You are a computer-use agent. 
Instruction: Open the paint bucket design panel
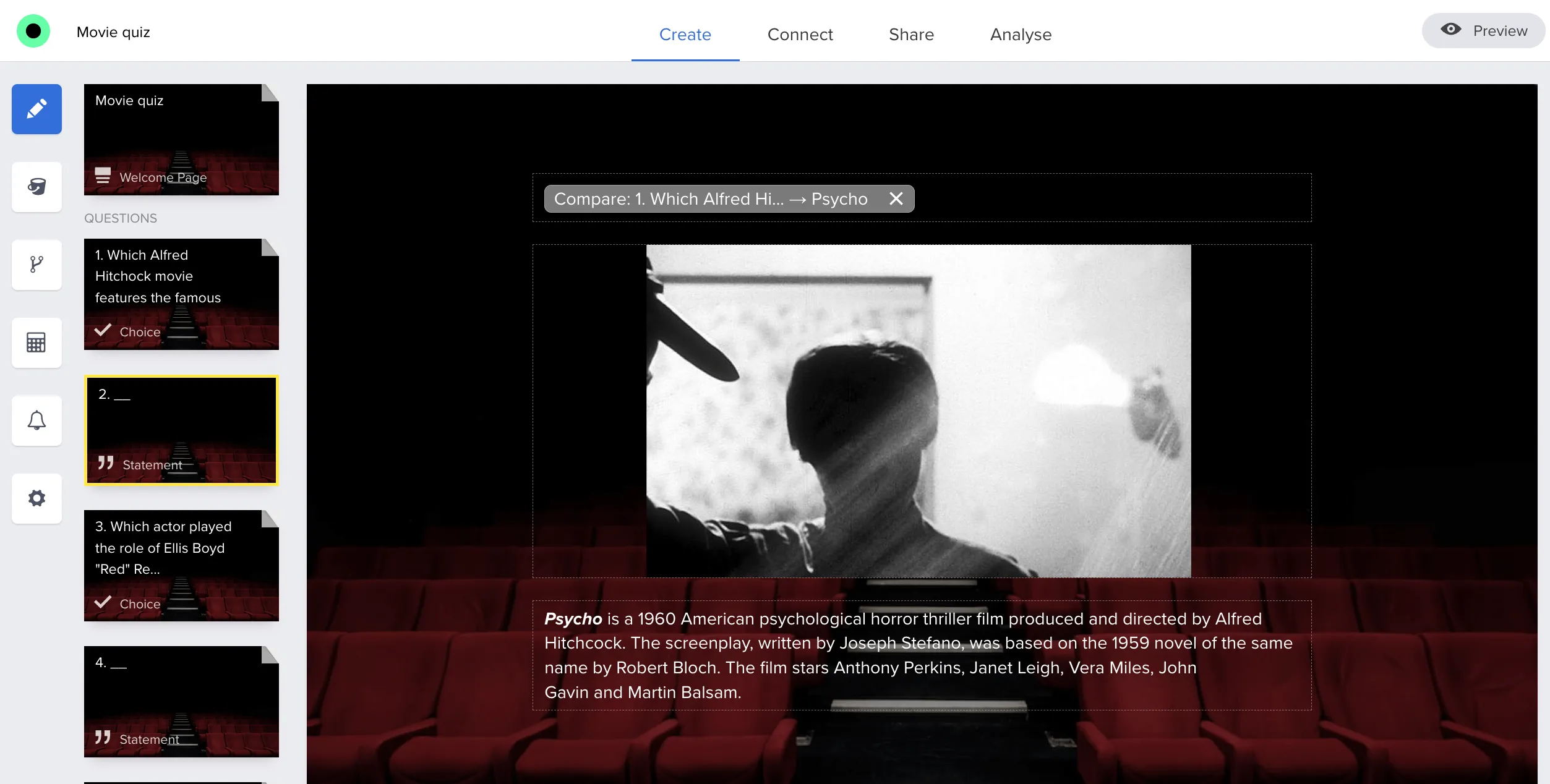[x=36, y=187]
